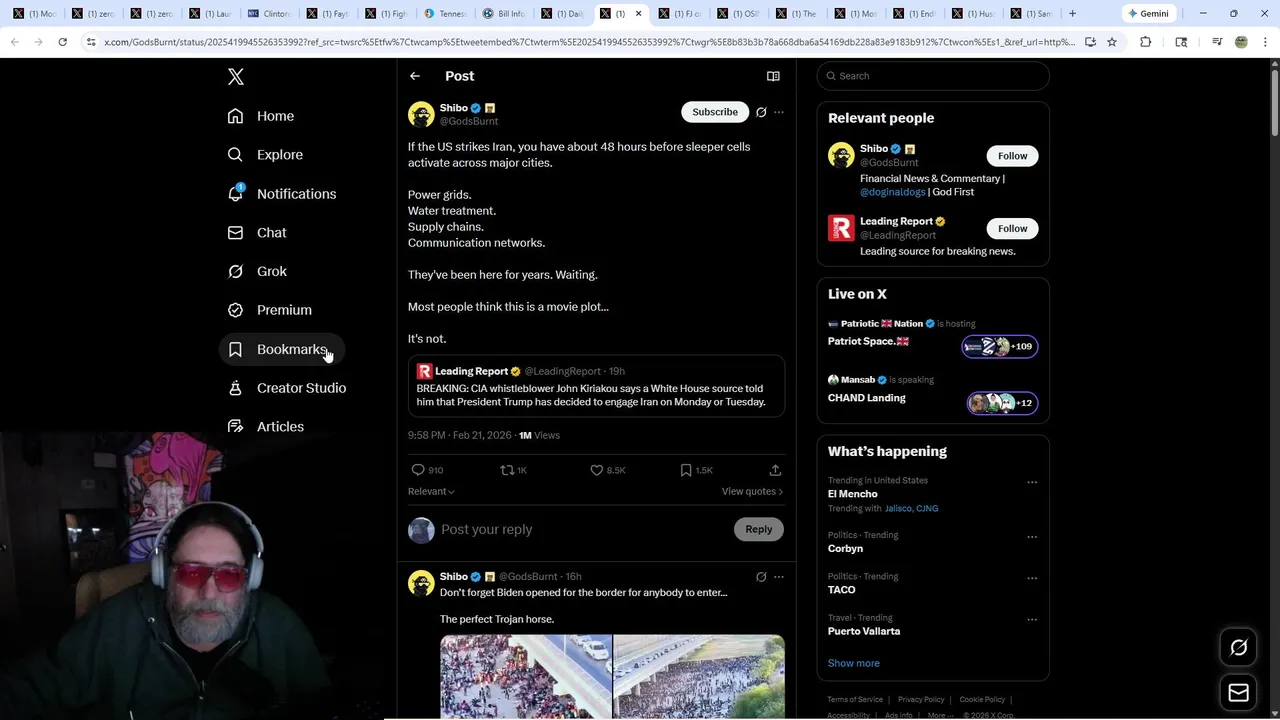
Task: Open El Mencho trending topic
Action: tap(853, 494)
